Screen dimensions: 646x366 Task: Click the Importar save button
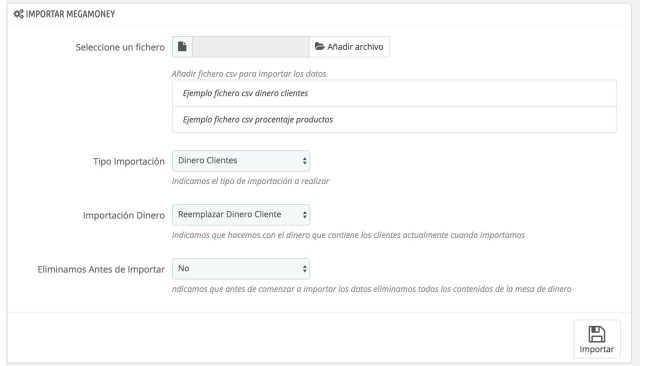[597, 339]
